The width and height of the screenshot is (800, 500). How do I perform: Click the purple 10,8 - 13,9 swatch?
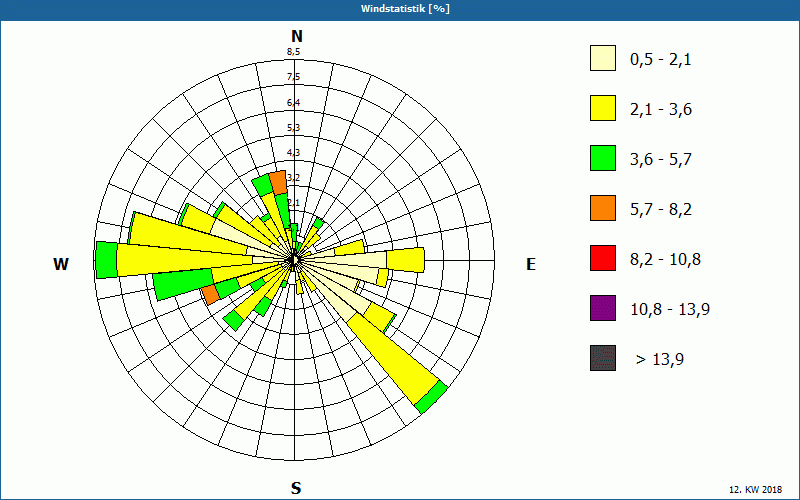603,308
